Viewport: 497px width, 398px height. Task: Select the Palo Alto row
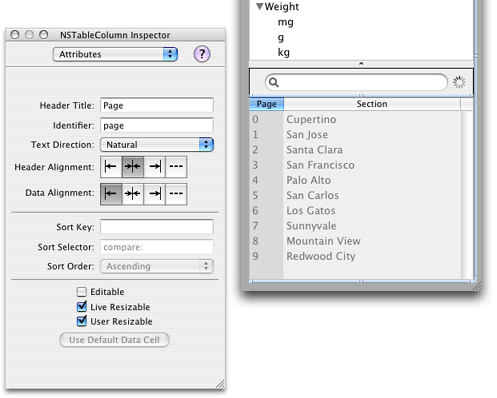[356, 180]
